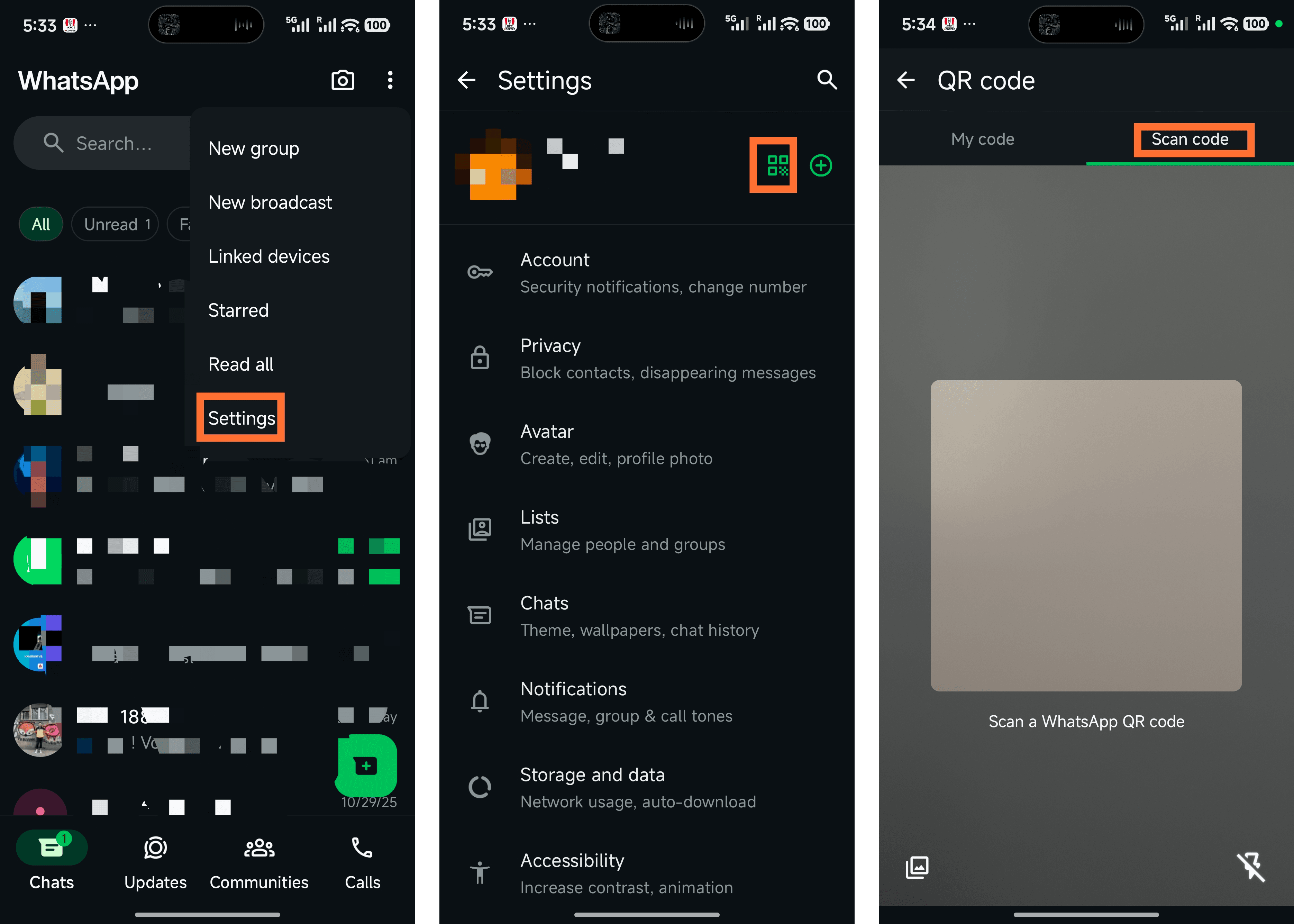Choose Settings from the overflow menu
The width and height of the screenshot is (1294, 924).
[241, 418]
